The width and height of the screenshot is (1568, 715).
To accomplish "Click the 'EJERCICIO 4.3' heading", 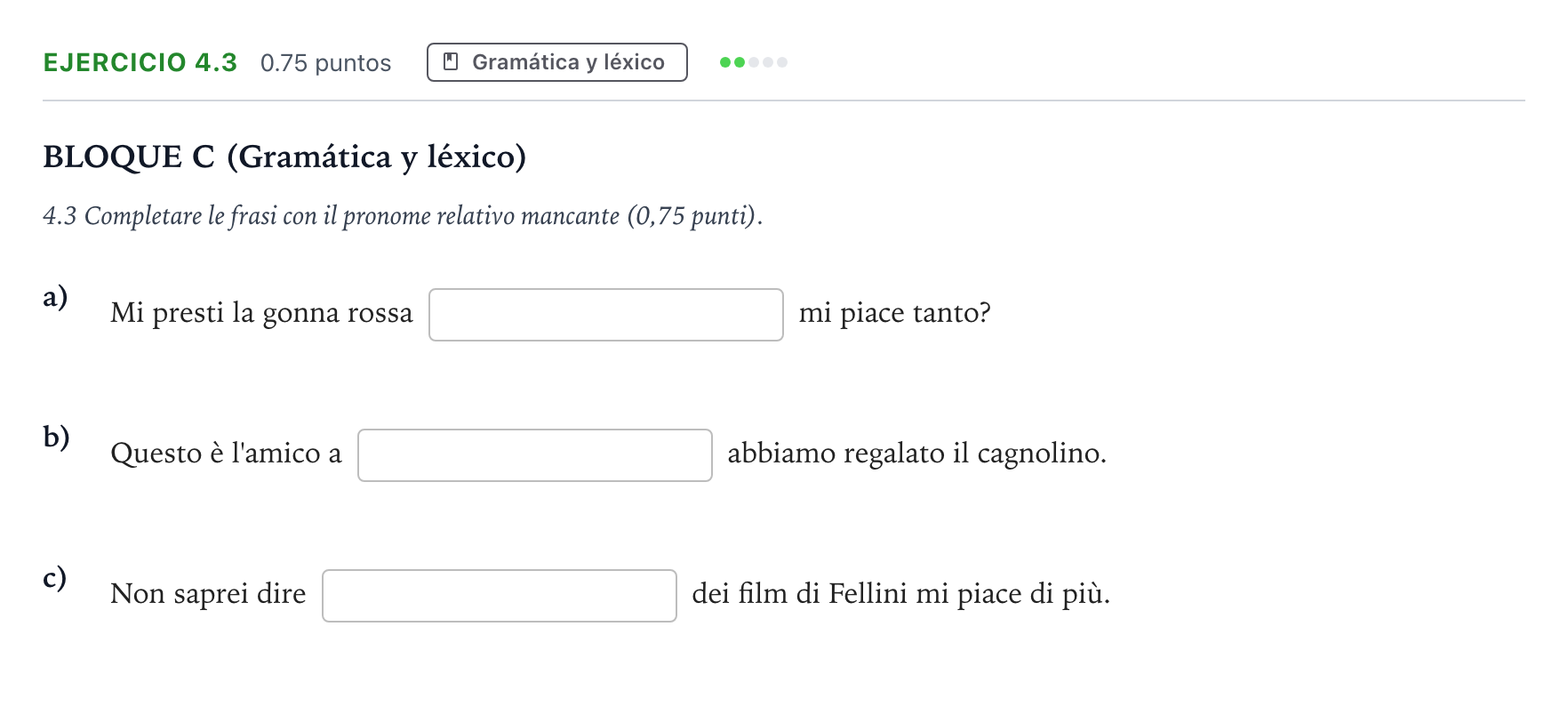I will [140, 62].
